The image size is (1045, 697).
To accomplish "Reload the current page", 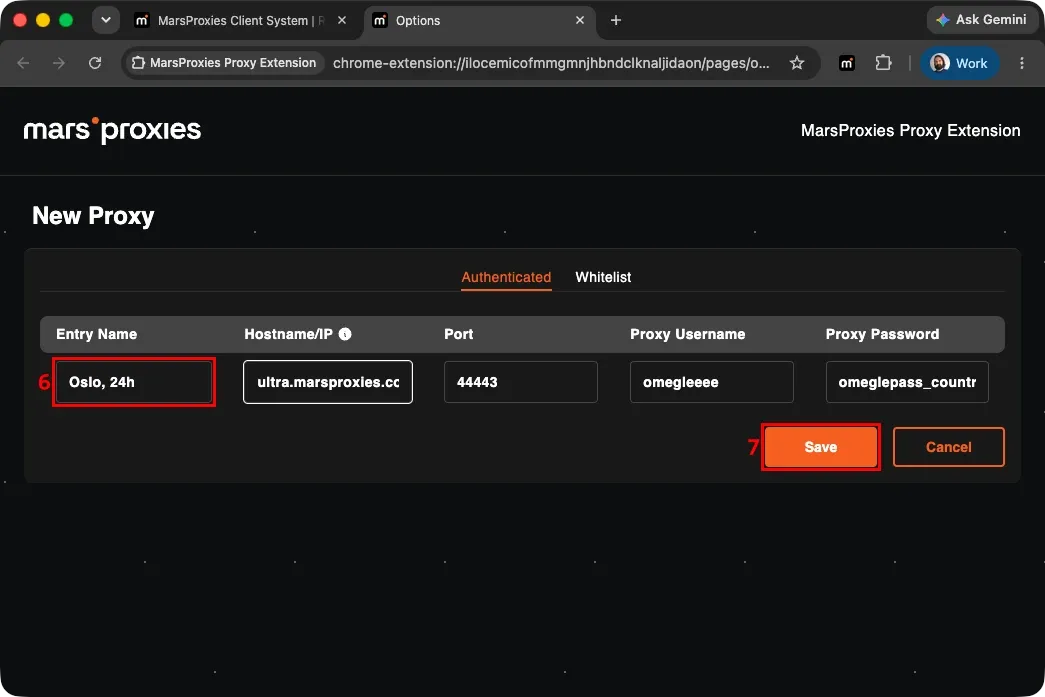I will (95, 63).
